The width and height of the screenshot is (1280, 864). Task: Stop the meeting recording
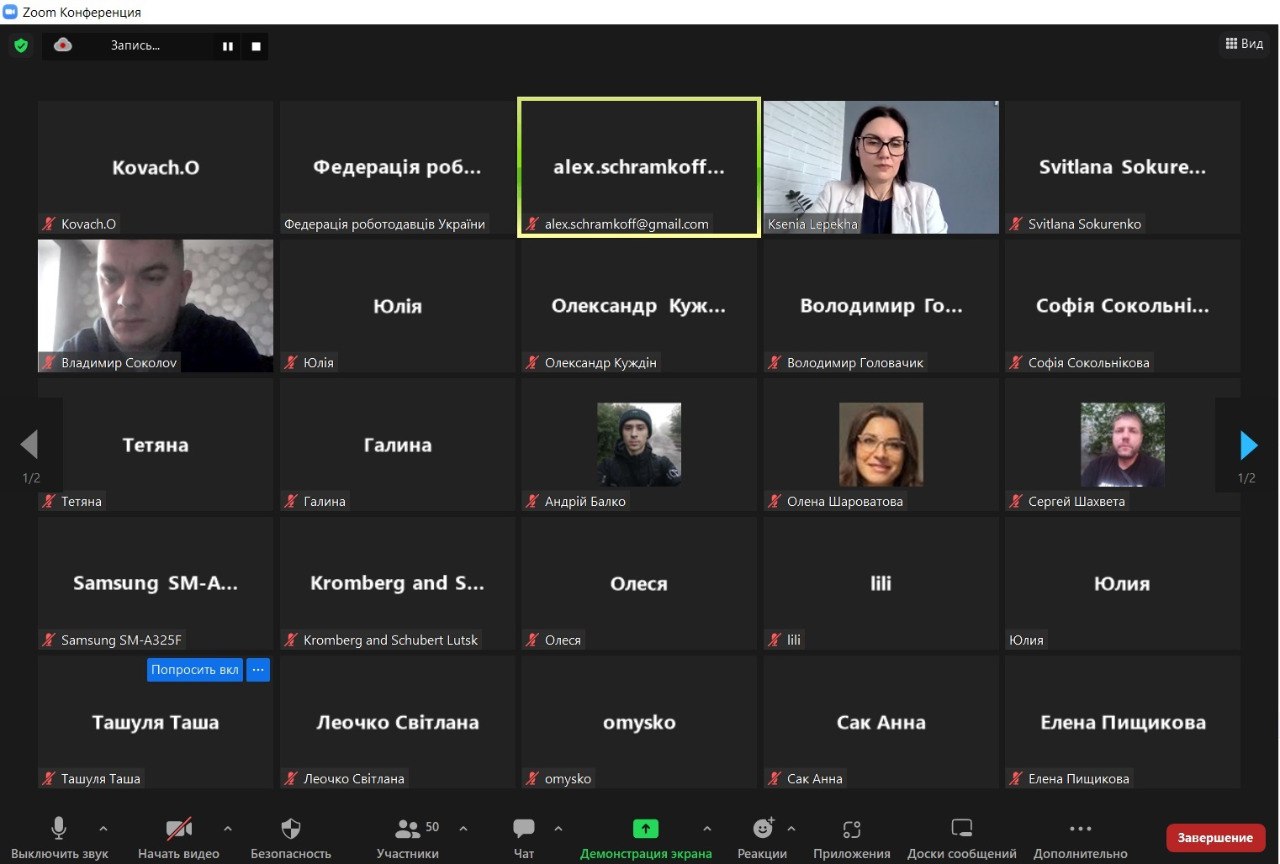[256, 46]
